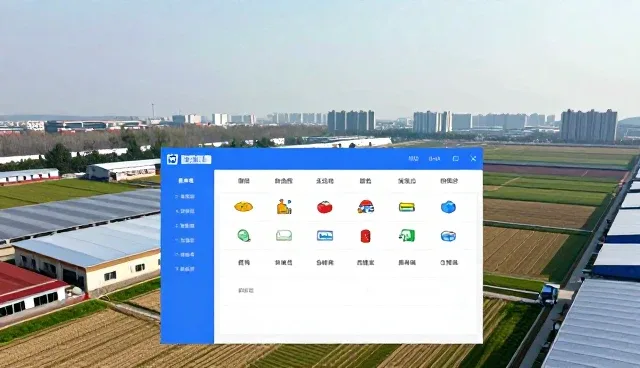Image resolution: width=640 pixels, height=368 pixels.
Task: Close the blue app window
Action: 473,159
